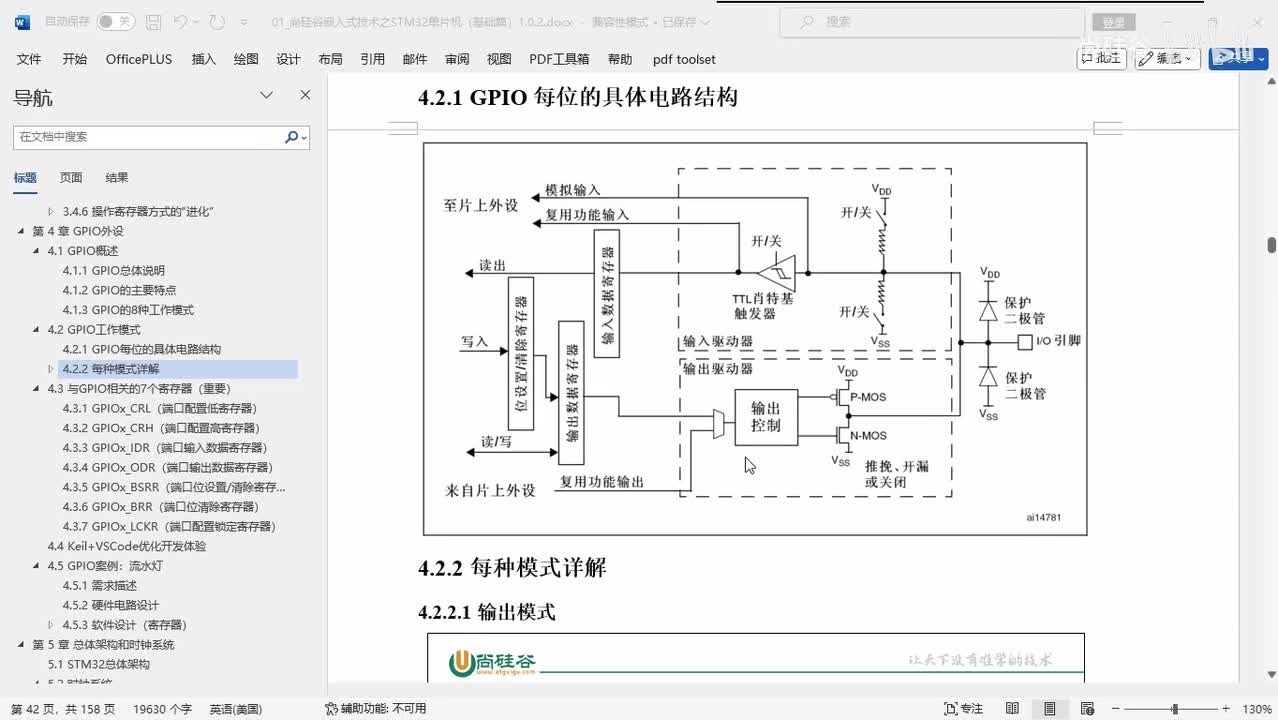
Task: Click the 共享 share button
Action: pos(1238,58)
